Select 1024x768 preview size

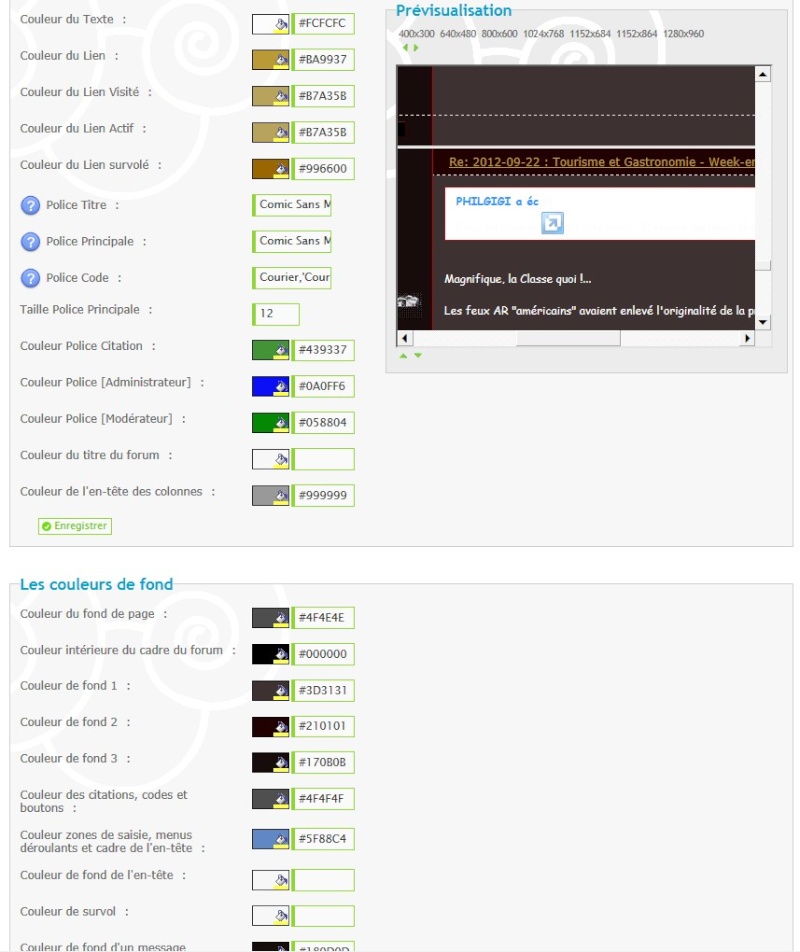pyautogui.click(x=543, y=34)
